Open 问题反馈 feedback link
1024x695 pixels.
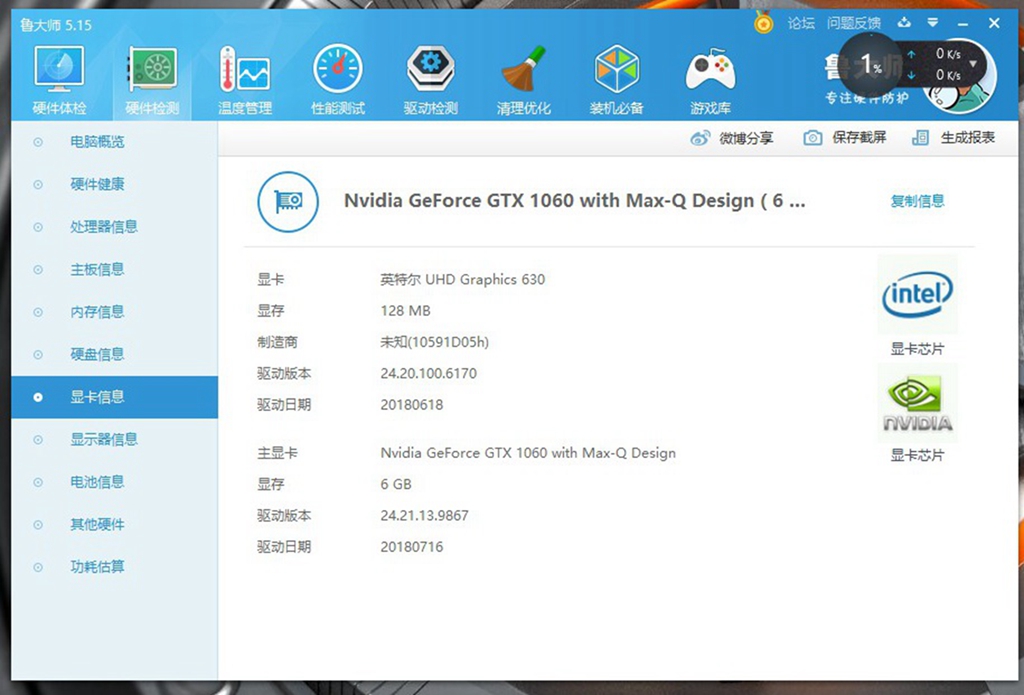[854, 24]
